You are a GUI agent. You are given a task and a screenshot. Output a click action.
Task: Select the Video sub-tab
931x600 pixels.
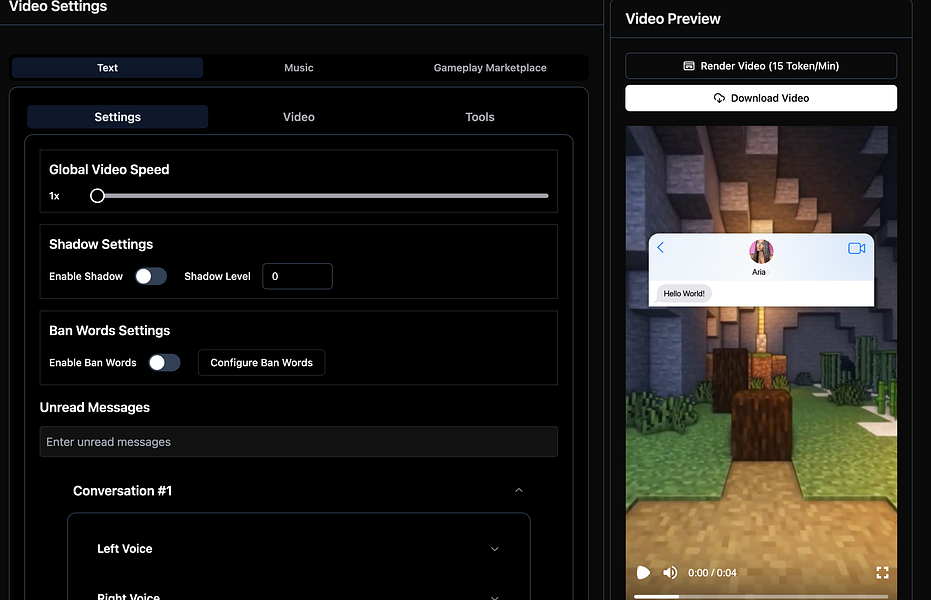coord(299,117)
